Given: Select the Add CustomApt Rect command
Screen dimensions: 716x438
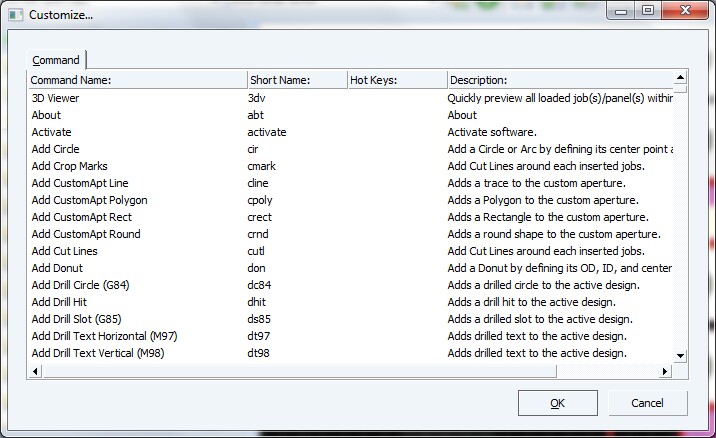Looking at the screenshot, I should click(81, 217).
